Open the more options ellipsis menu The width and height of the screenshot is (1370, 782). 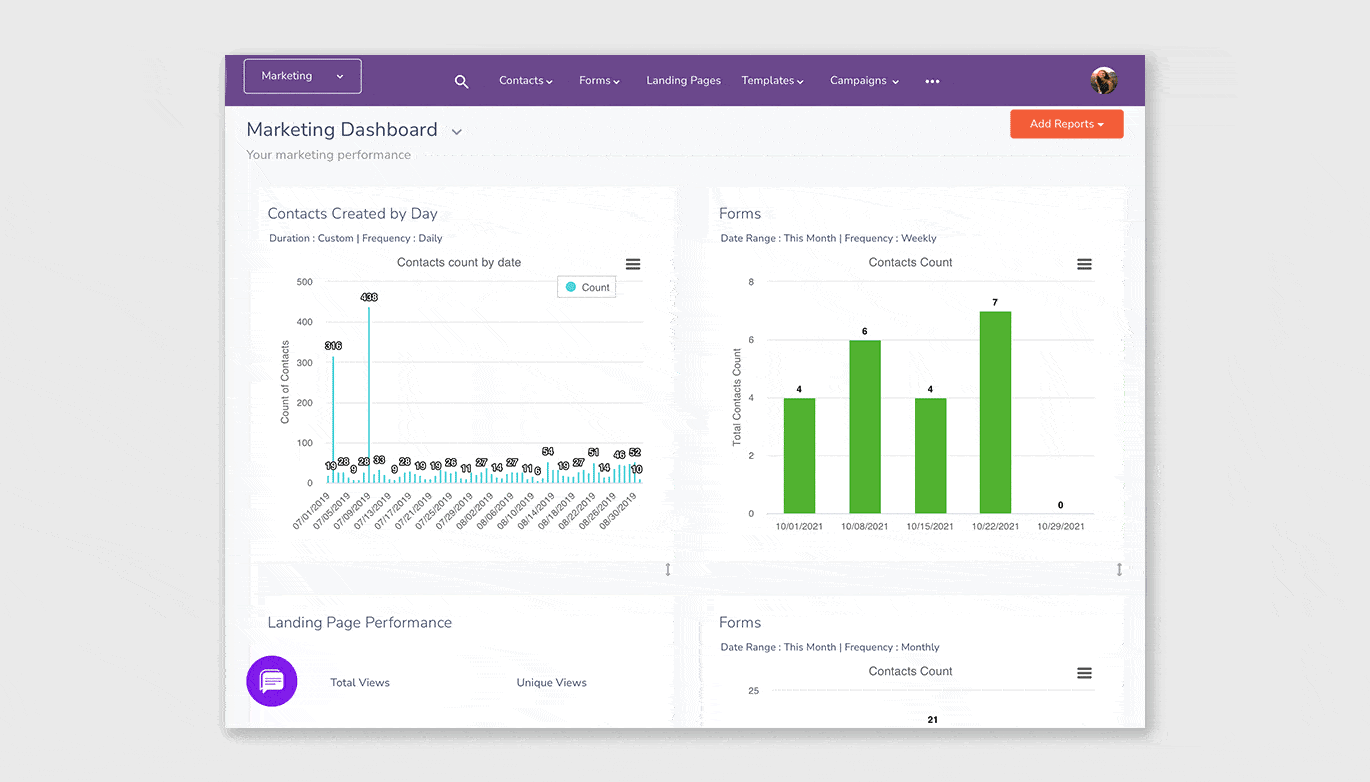932,82
